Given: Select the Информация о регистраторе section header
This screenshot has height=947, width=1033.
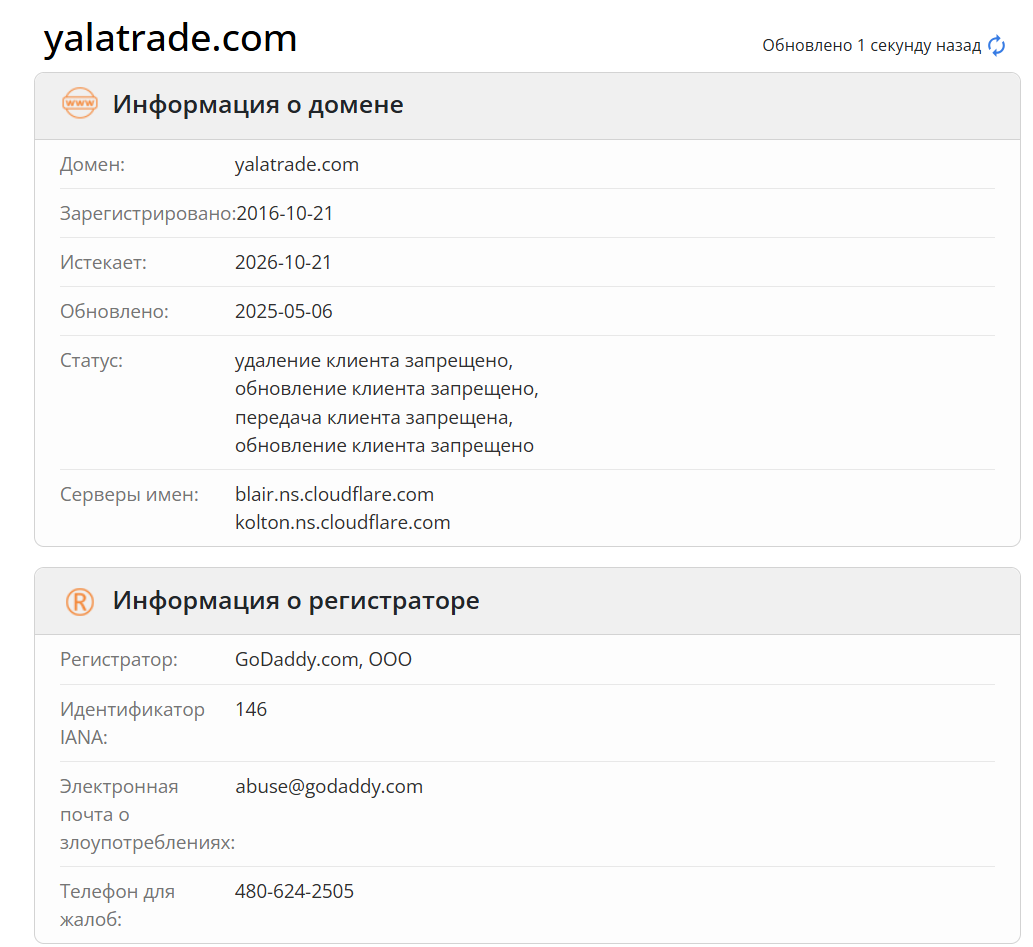Looking at the screenshot, I should pos(297,601).
